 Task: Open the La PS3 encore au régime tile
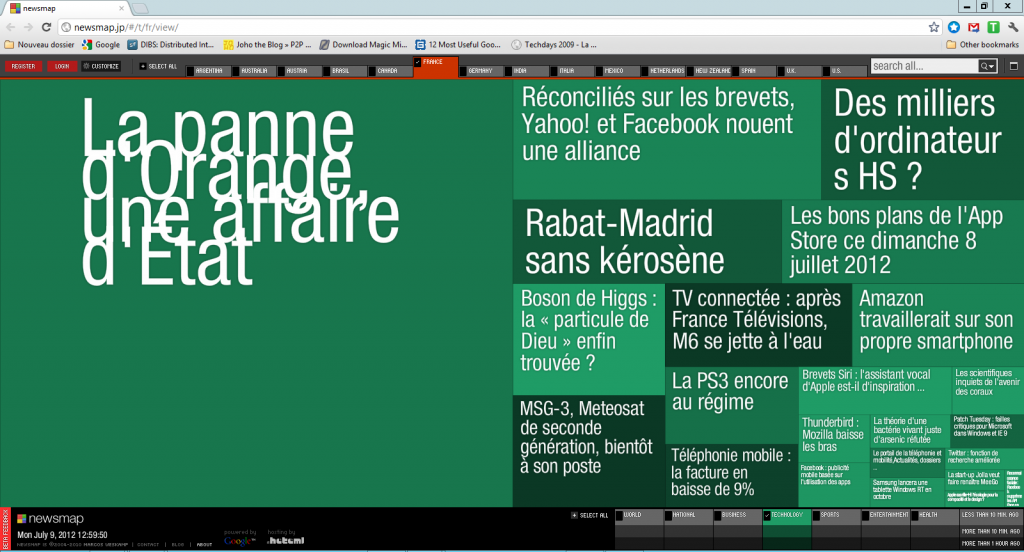click(732, 406)
